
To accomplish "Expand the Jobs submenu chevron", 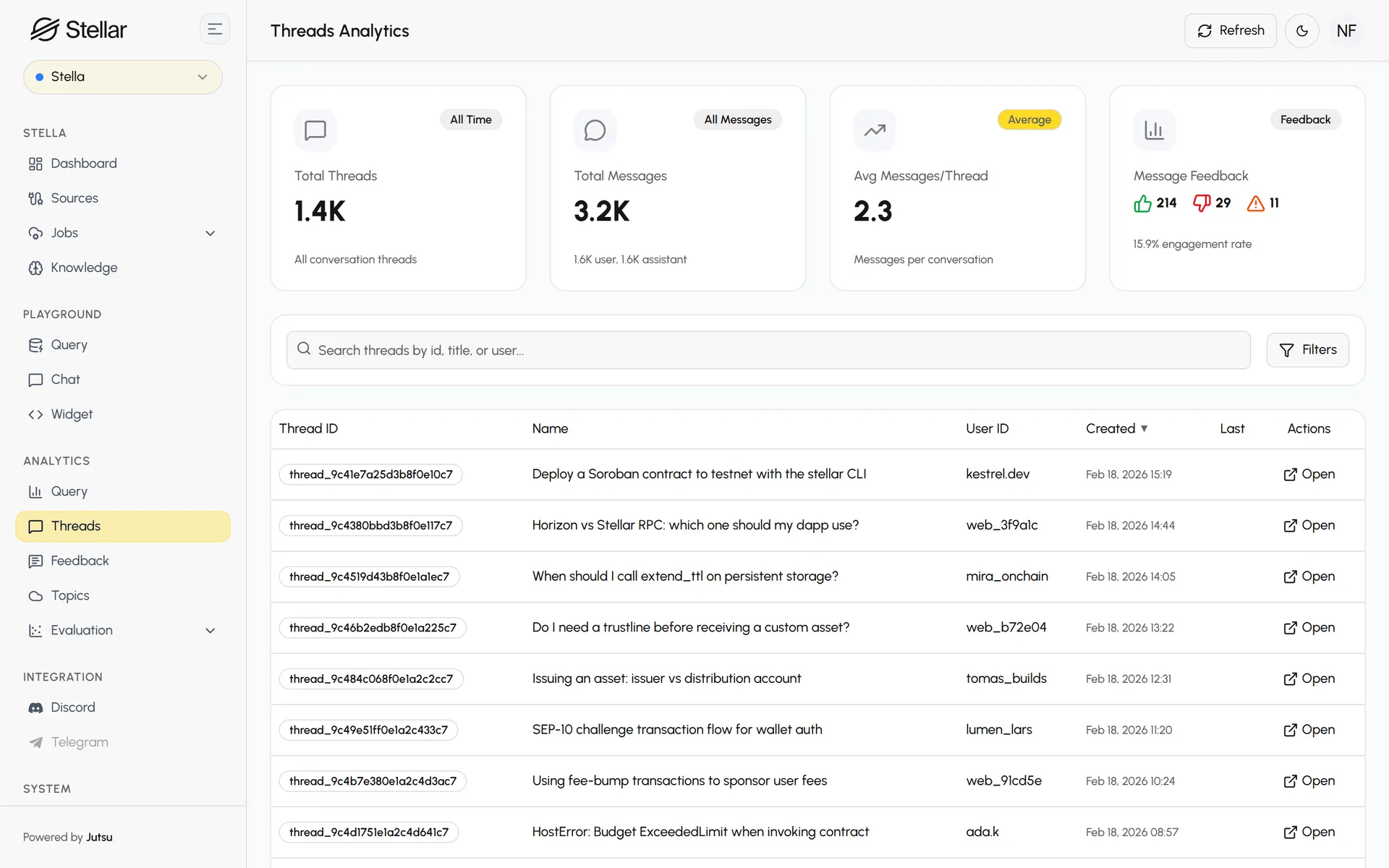I will pos(211,233).
